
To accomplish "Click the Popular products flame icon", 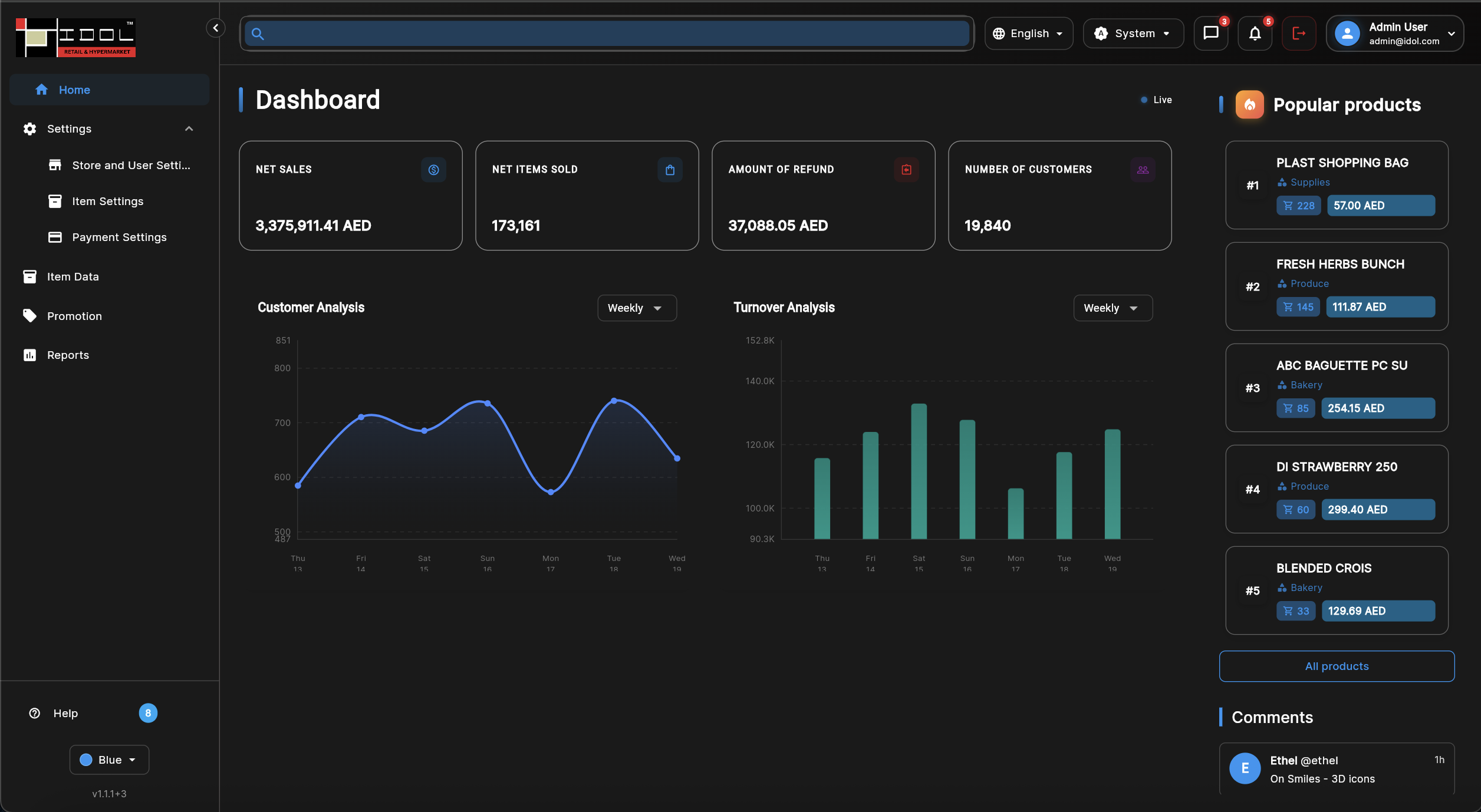I will [1249, 105].
